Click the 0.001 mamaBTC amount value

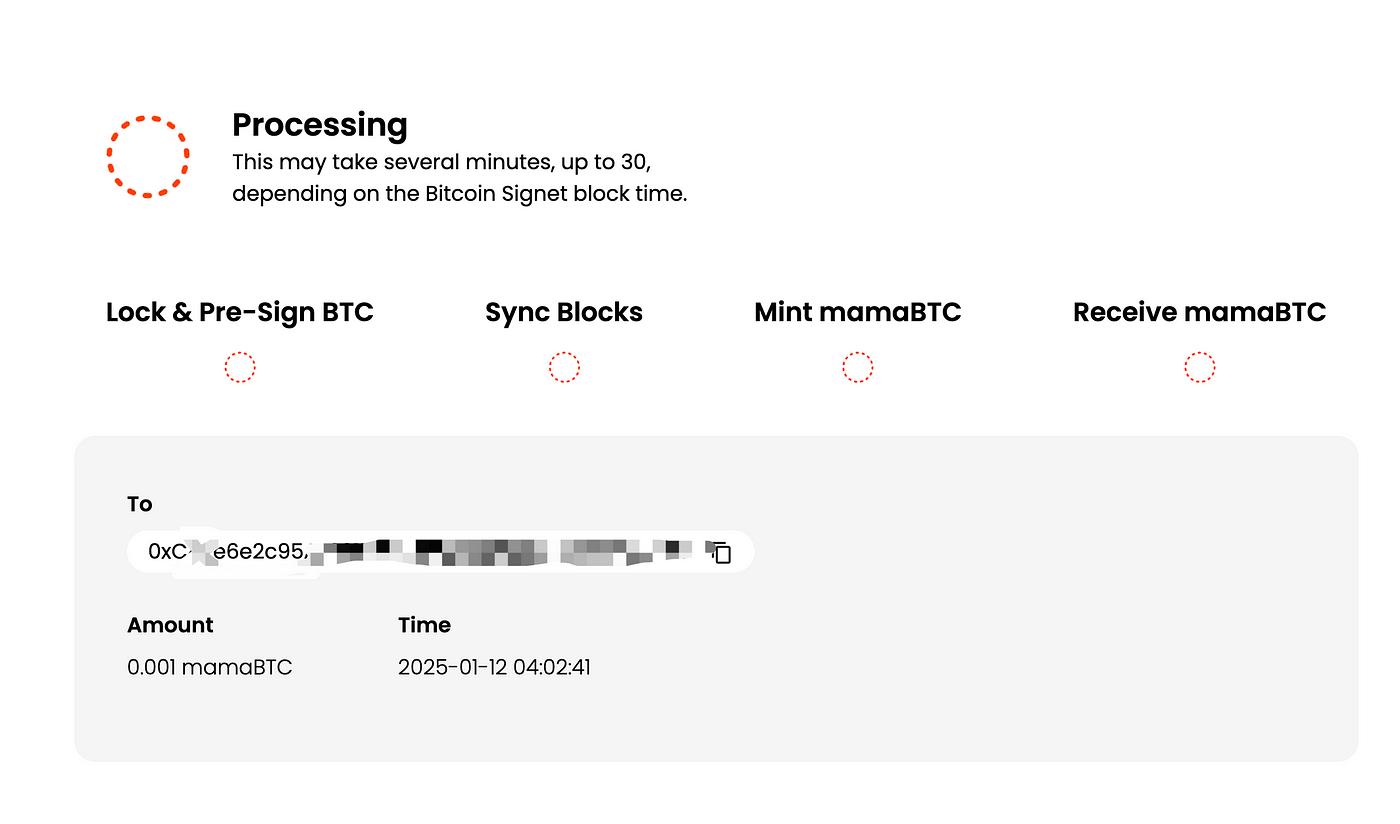(210, 667)
